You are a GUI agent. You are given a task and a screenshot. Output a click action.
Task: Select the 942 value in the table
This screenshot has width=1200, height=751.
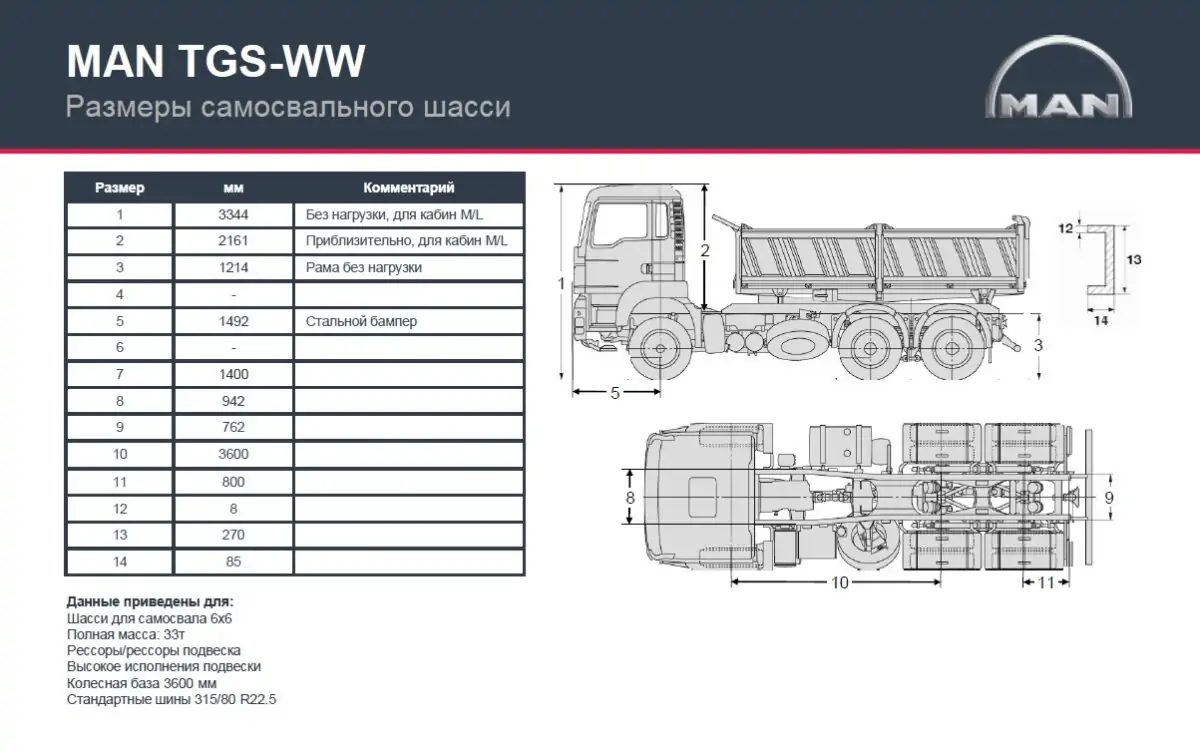[x=234, y=401]
